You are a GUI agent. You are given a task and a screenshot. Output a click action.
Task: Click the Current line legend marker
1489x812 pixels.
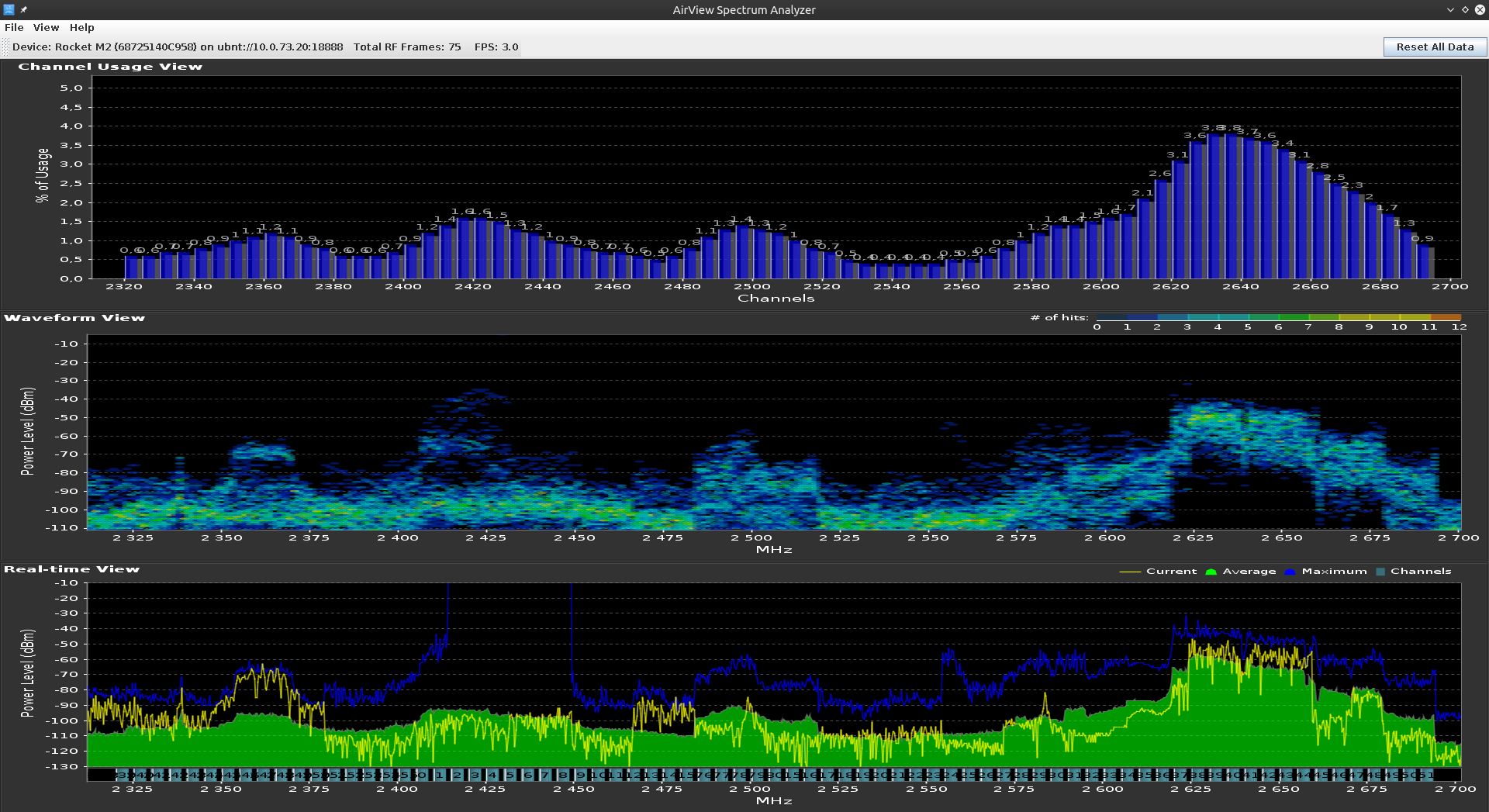pyautogui.click(x=1130, y=572)
